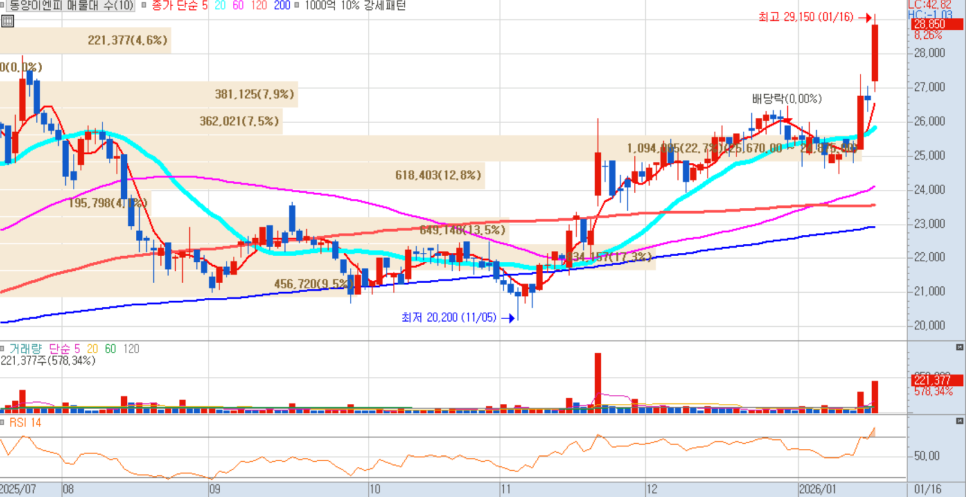Click the 221,377주(578.34%) volume readout
Image resolution: width=966 pixels, height=497 pixels.
point(48,361)
